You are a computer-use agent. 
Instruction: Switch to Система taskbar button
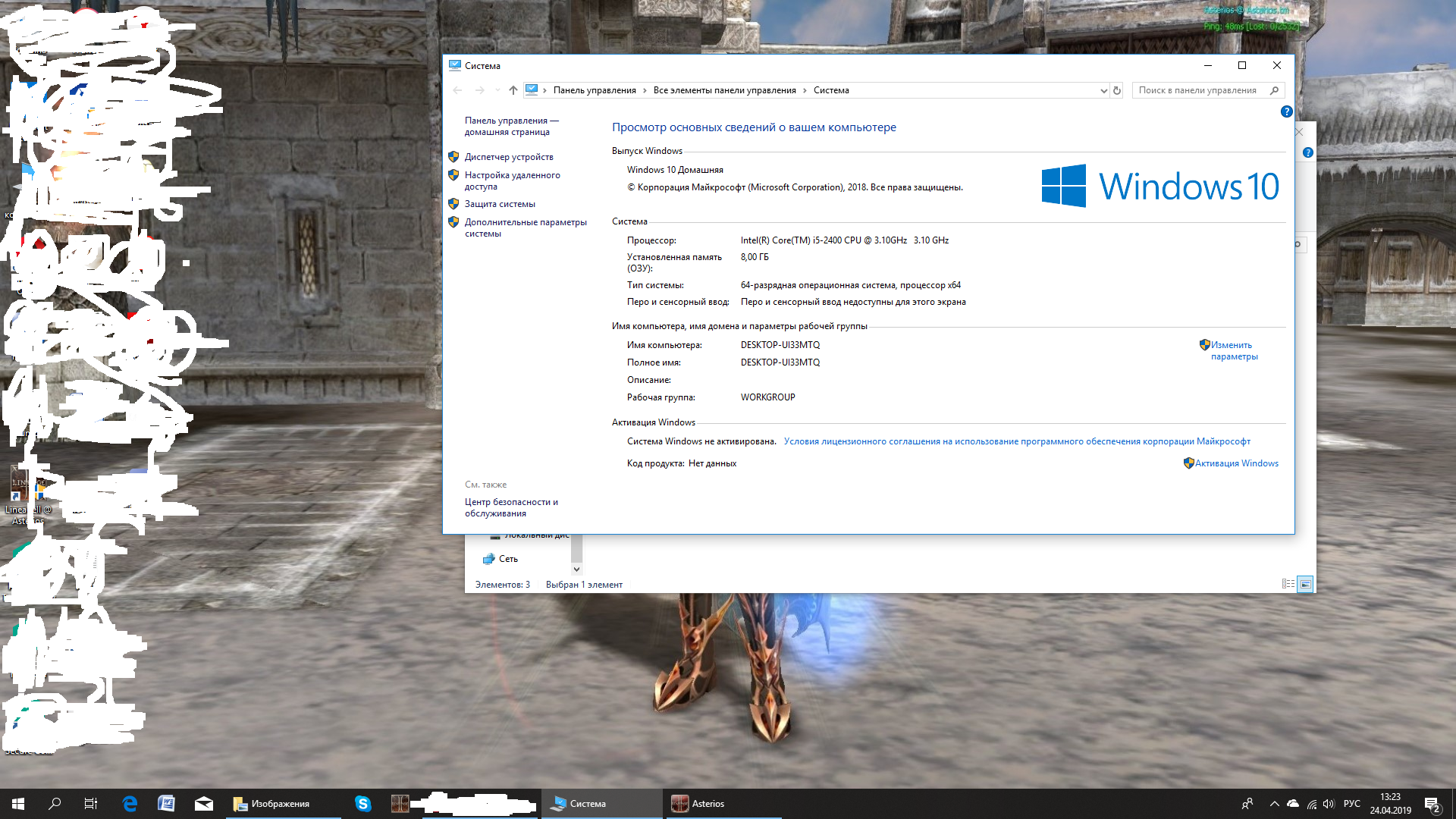[602, 804]
